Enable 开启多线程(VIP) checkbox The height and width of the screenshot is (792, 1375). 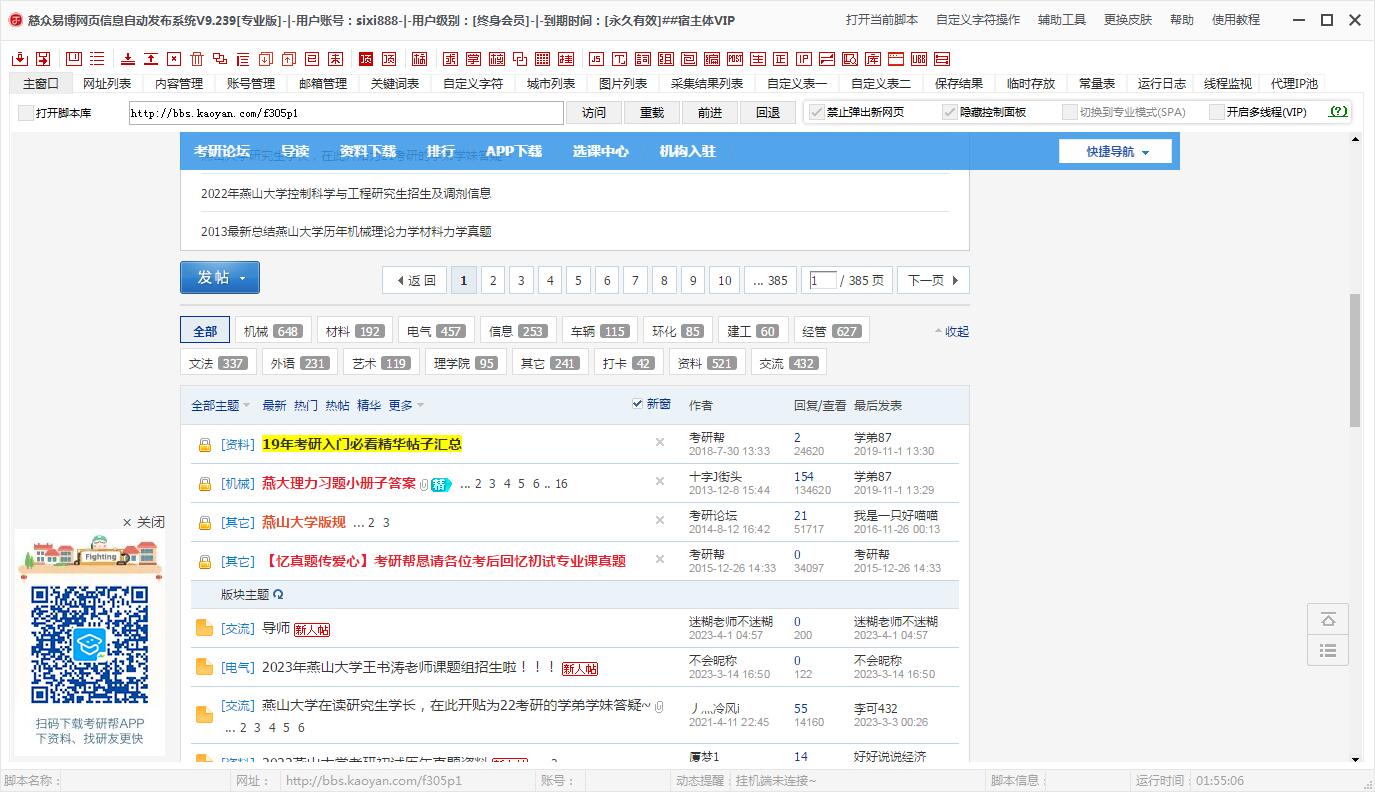click(x=1217, y=112)
